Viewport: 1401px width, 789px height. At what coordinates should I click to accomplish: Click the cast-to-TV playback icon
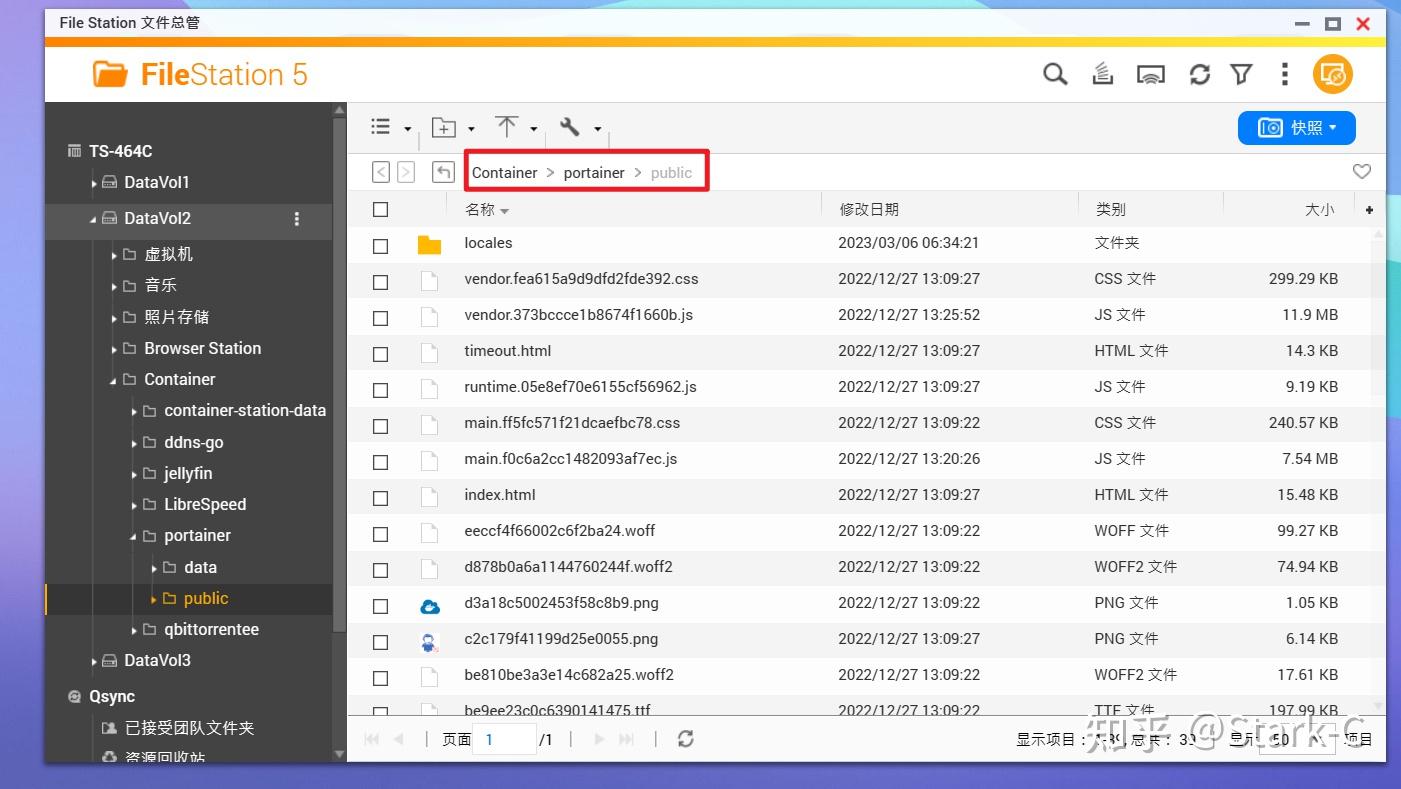1151,73
